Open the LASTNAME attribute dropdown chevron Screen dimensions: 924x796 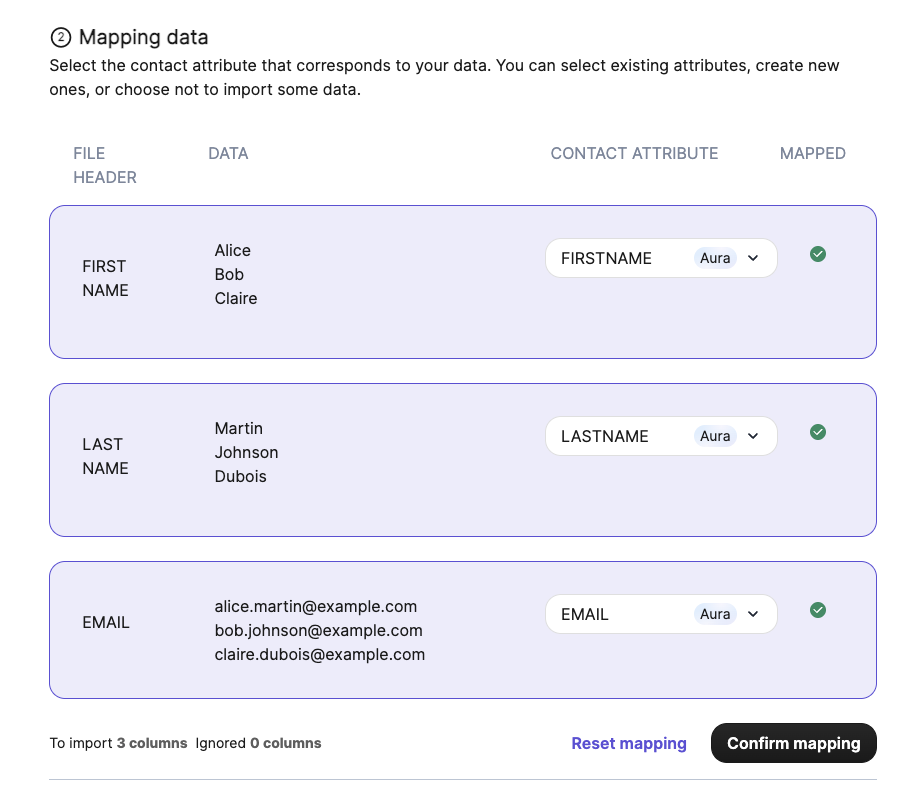754,436
